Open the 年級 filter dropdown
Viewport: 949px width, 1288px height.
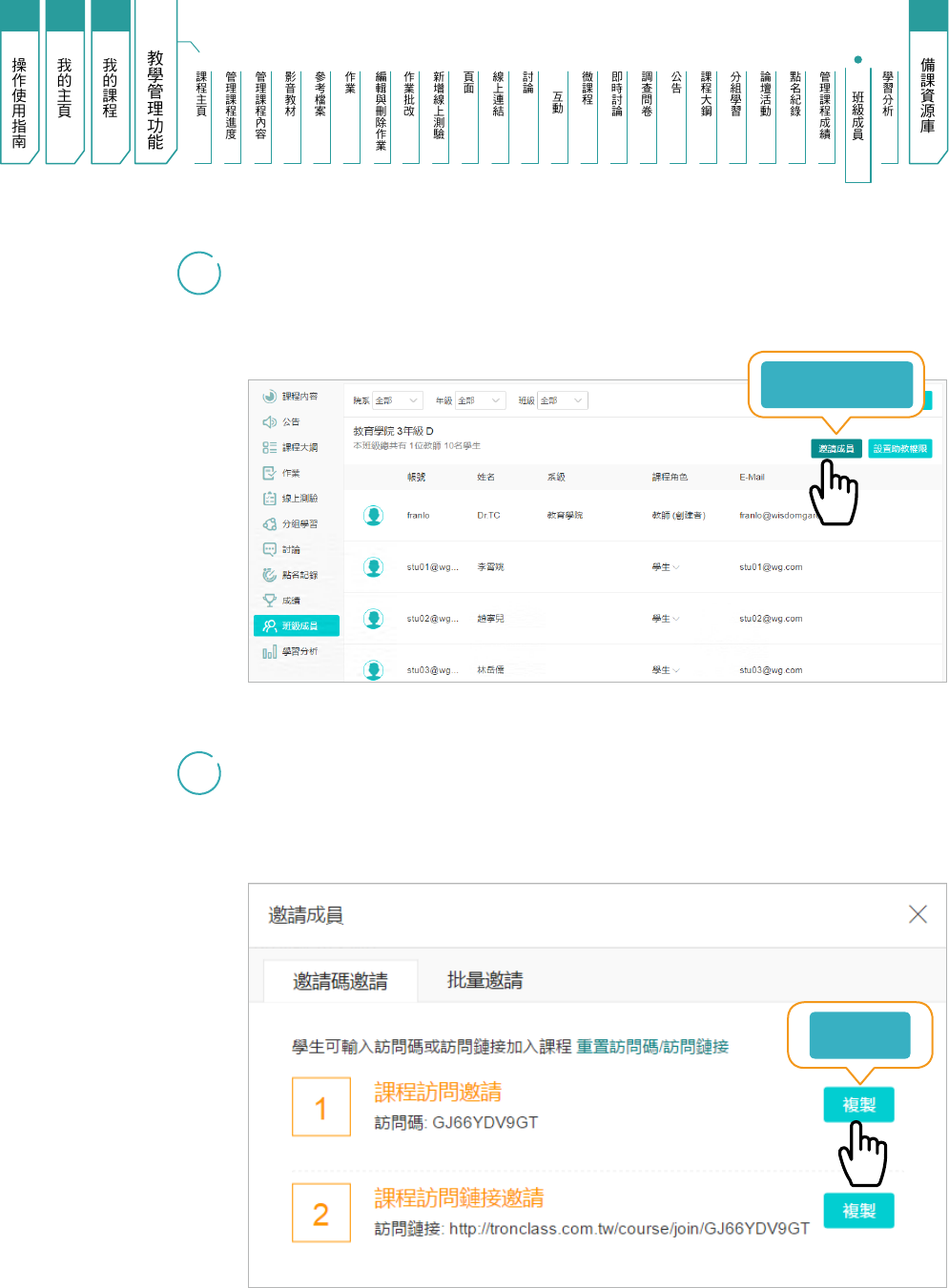tap(480, 400)
